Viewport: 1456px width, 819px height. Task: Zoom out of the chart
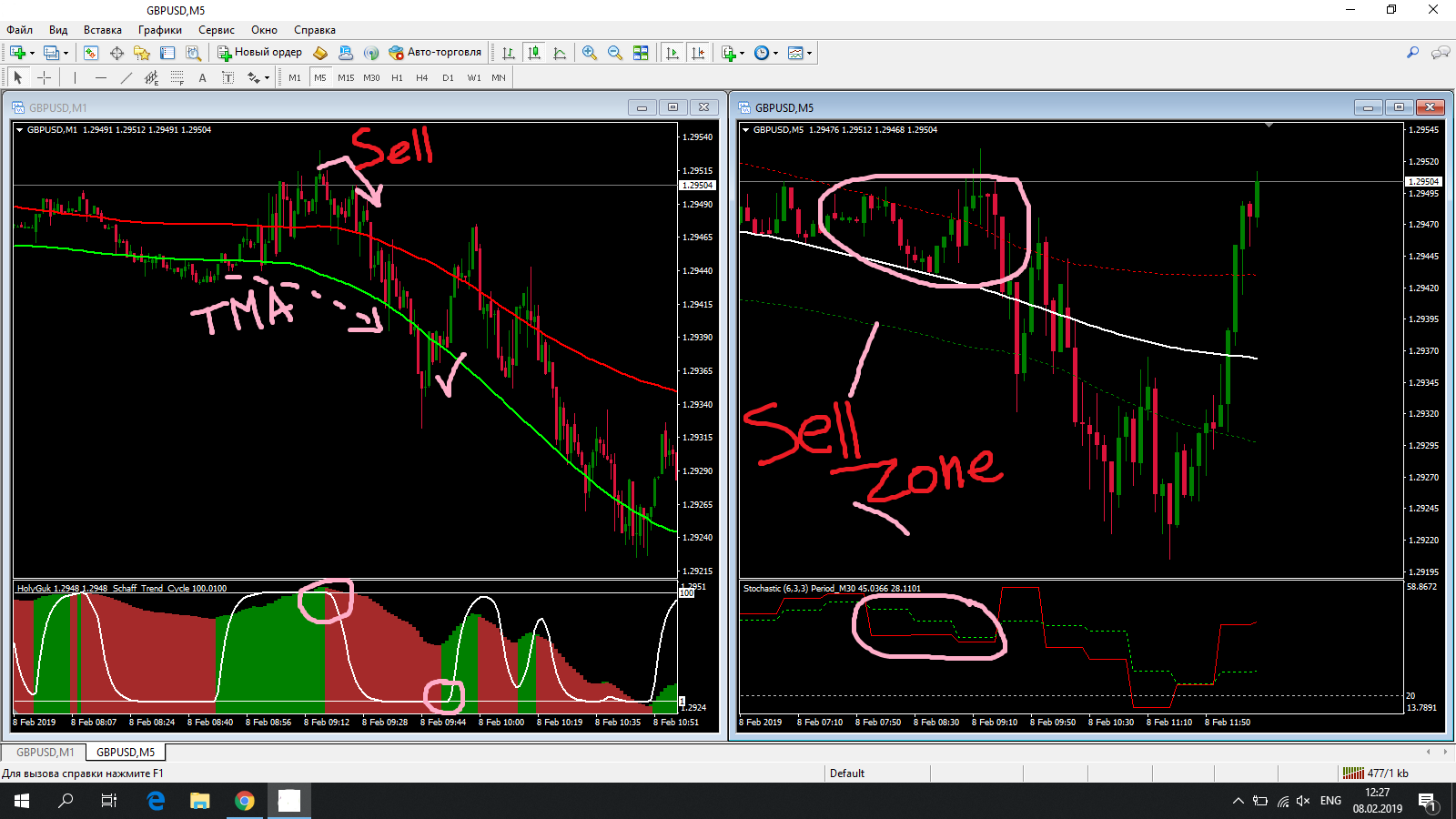coord(615,53)
